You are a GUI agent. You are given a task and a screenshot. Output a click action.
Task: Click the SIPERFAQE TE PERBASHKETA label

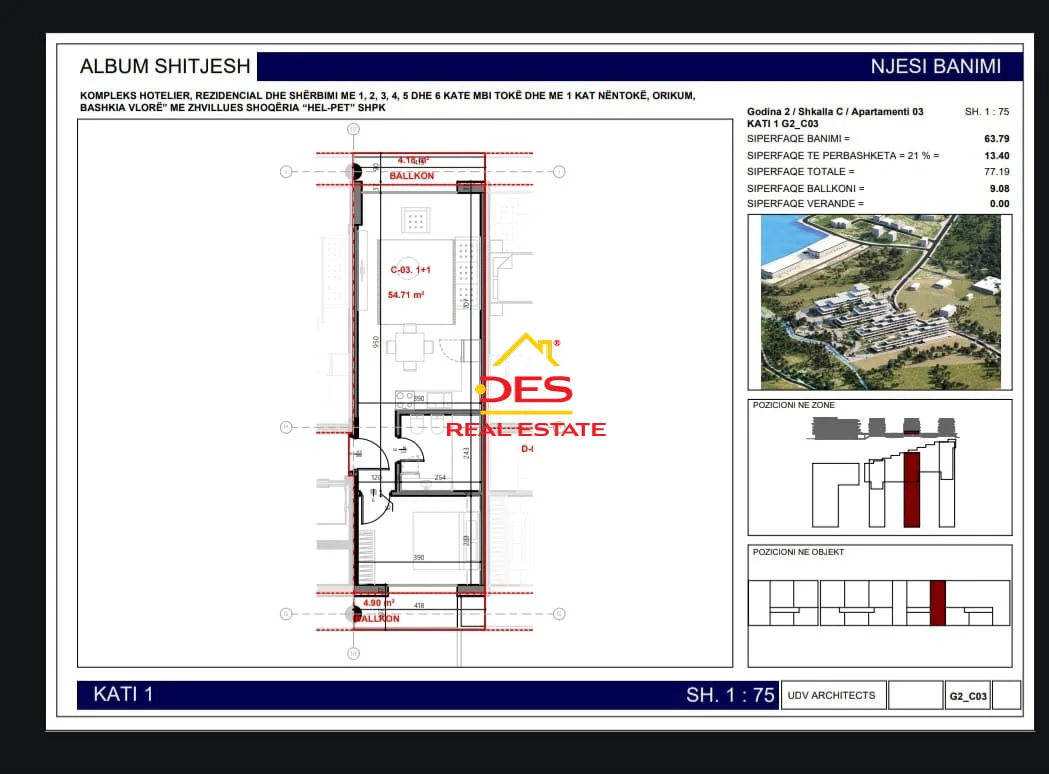843,156
